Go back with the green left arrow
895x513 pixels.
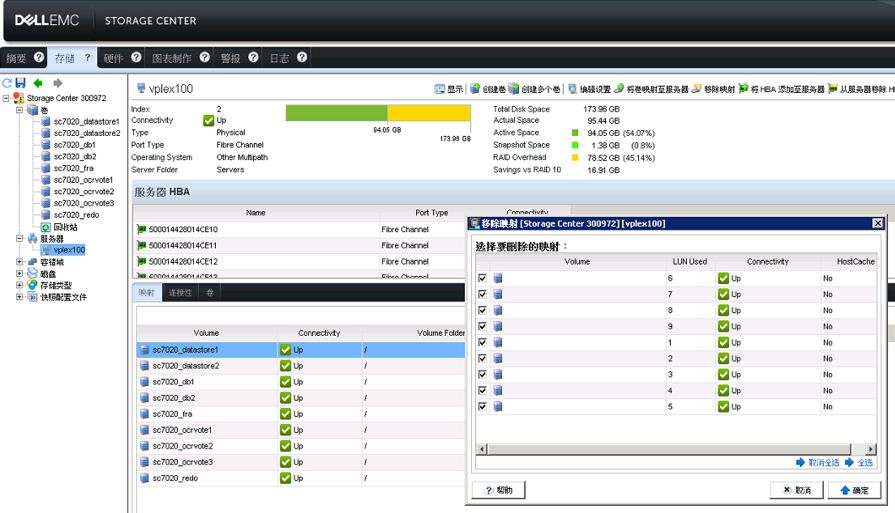(x=38, y=83)
